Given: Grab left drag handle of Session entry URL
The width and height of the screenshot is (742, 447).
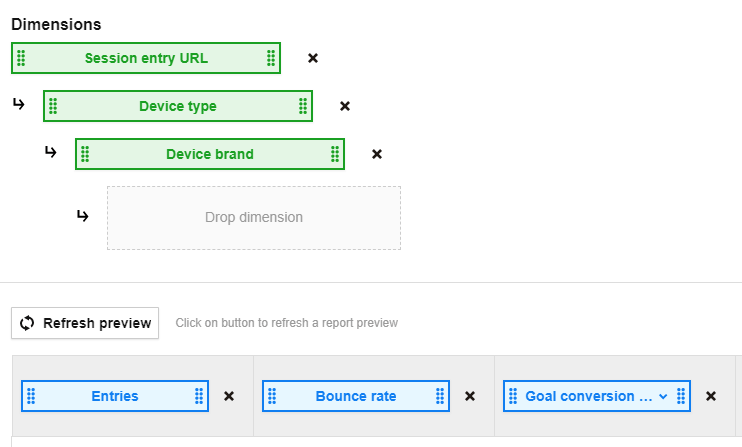Looking at the screenshot, I should [x=22, y=58].
